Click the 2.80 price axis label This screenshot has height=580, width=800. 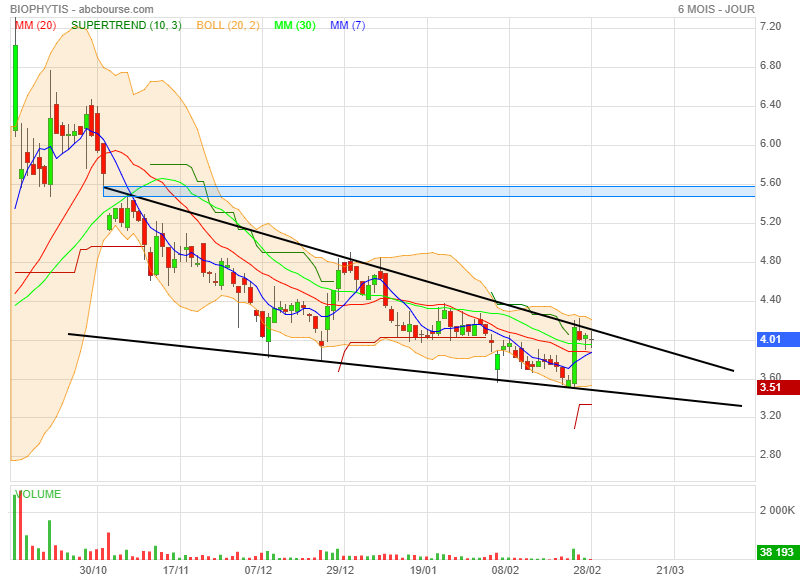pos(770,455)
